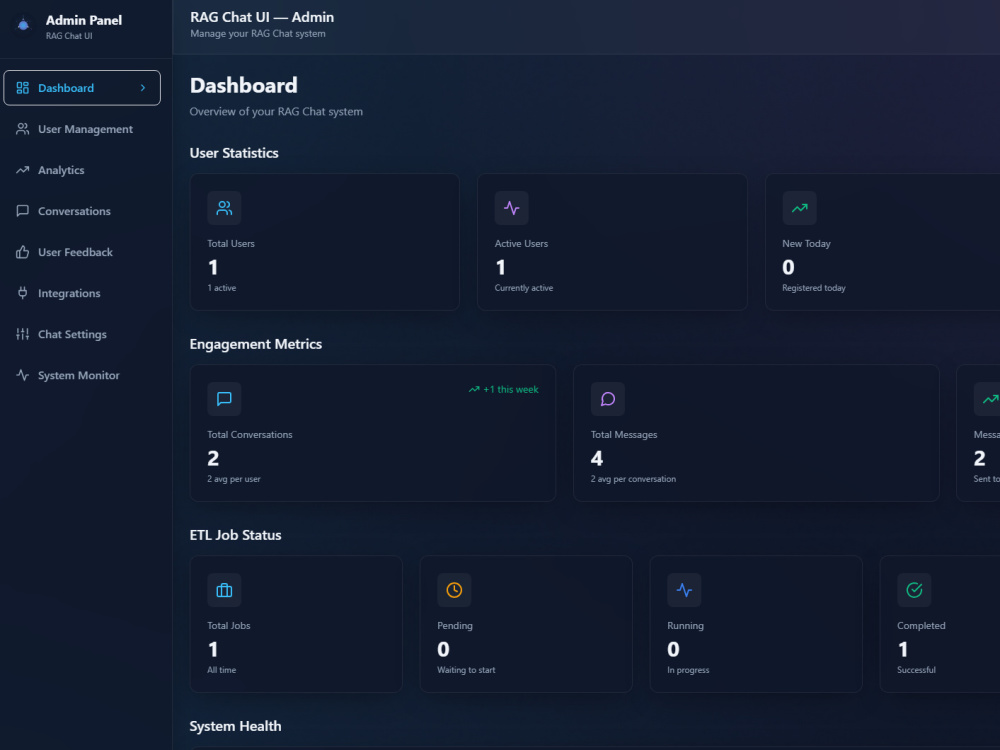Viewport: 1000px width, 750px height.
Task: Click 'Overview of your RAG Chat system'
Action: click(x=276, y=112)
